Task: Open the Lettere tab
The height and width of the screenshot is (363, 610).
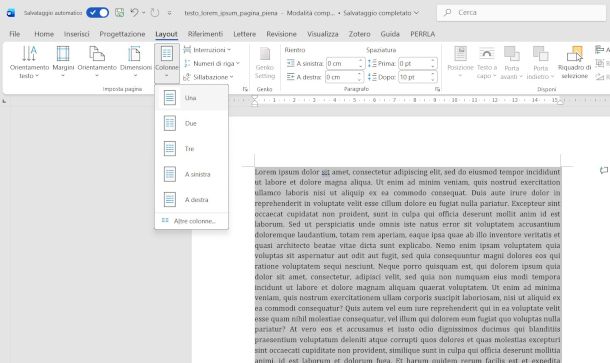Action: [245, 34]
